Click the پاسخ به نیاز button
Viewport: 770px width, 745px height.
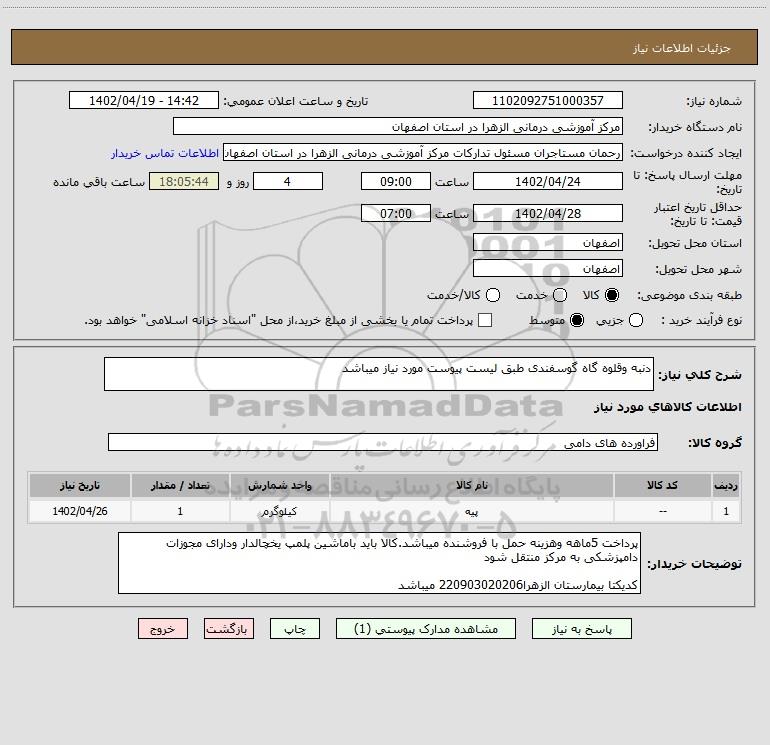(582, 629)
